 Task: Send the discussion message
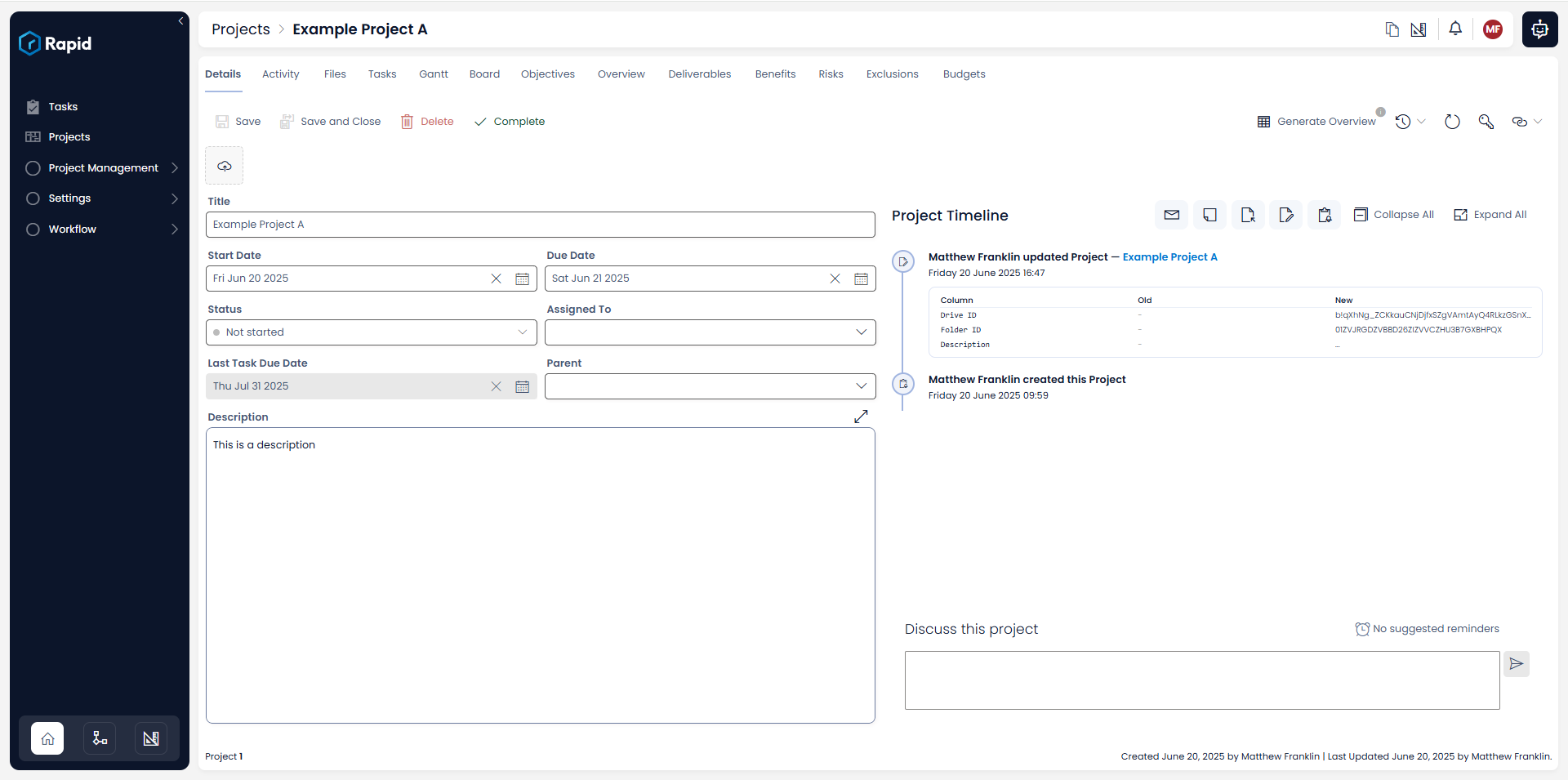(1517, 664)
